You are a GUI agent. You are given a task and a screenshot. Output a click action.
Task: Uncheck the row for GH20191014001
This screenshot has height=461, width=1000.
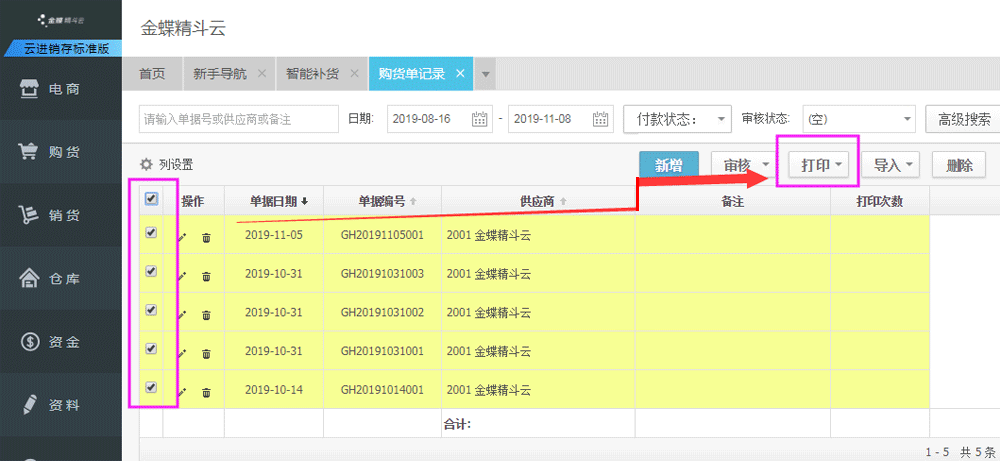pos(151,387)
